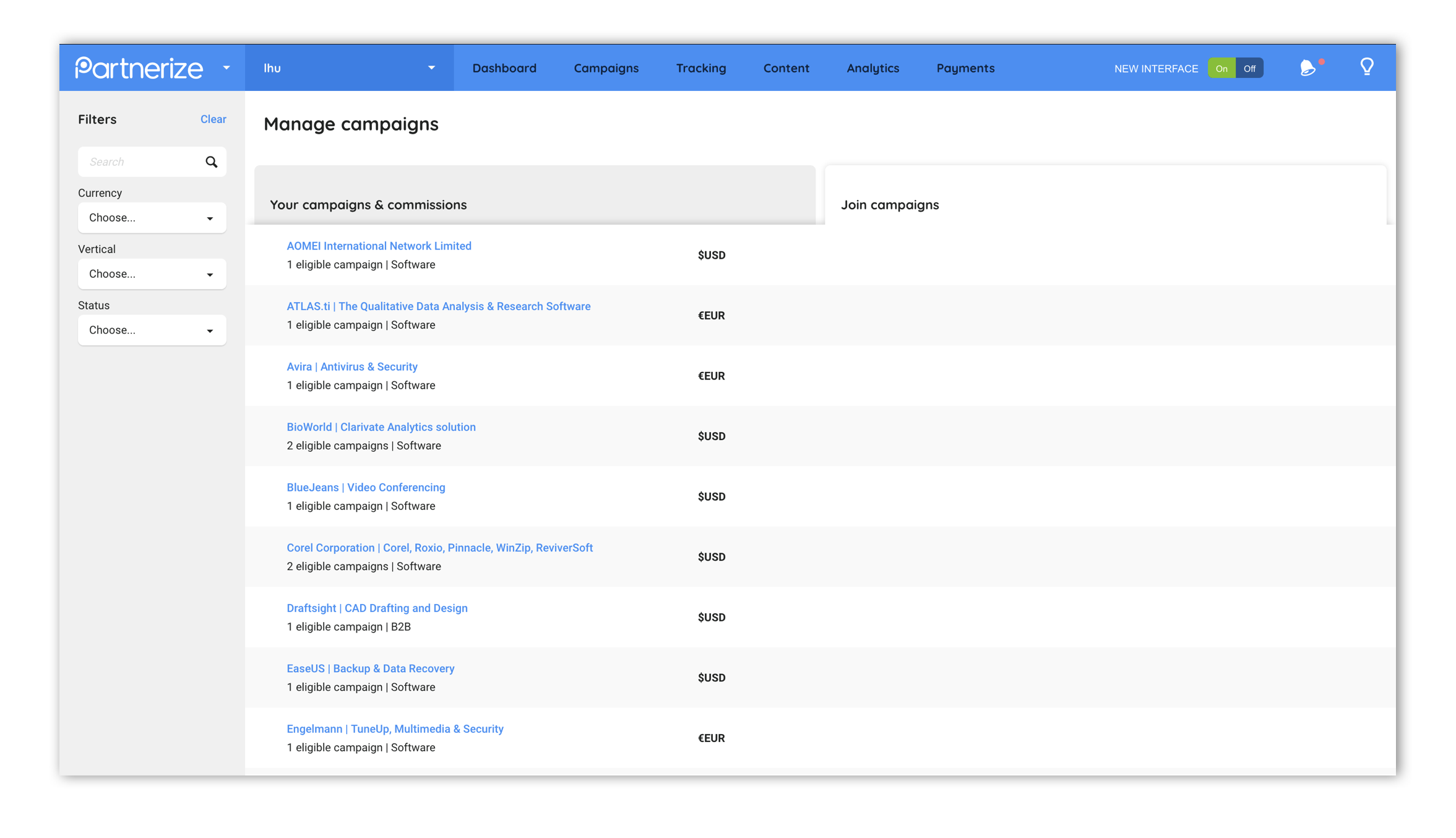Click $USD in the AOMEI row

711,255
